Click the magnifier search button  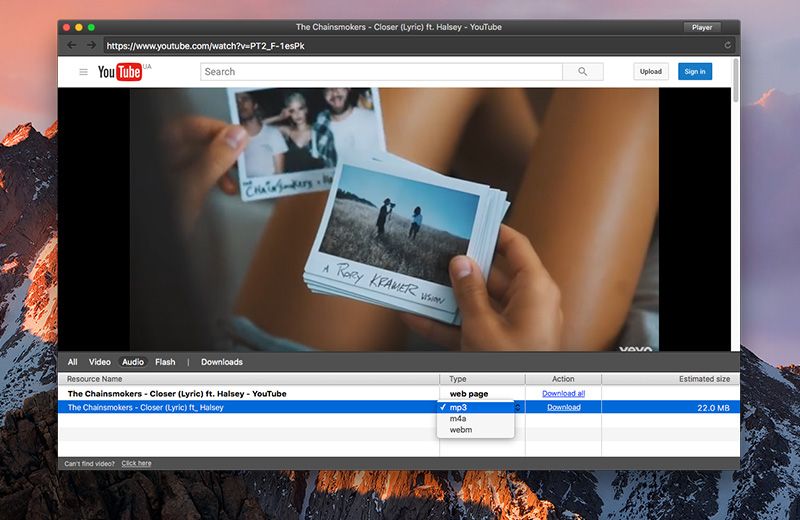pyautogui.click(x=583, y=72)
